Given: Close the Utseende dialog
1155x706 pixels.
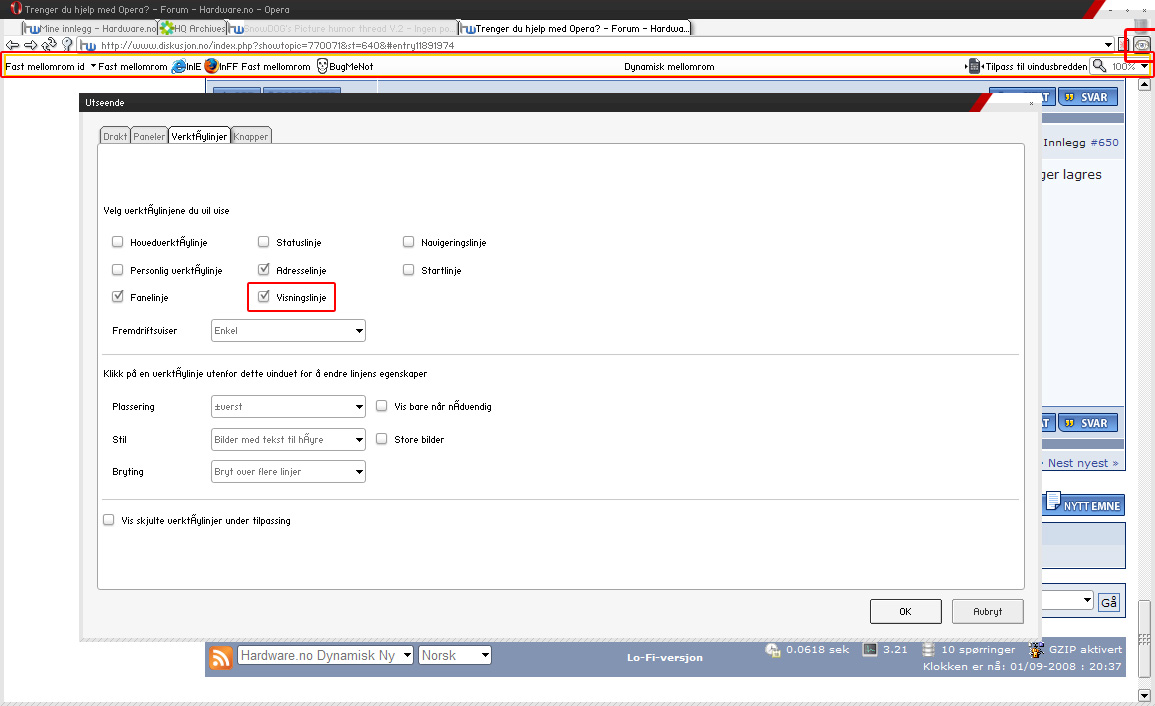Looking at the screenshot, I should pos(1031,103).
